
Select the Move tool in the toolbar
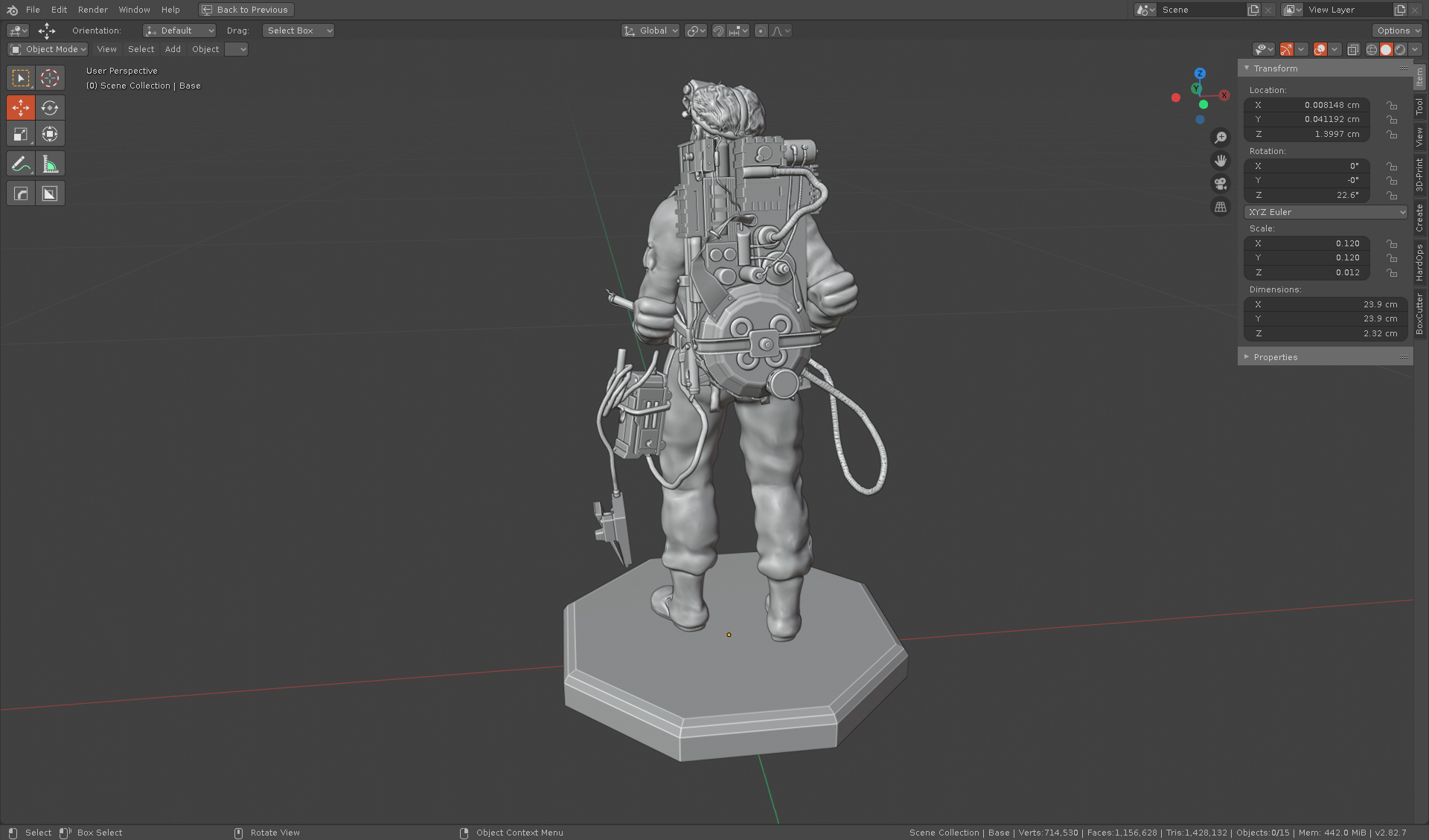[x=20, y=107]
